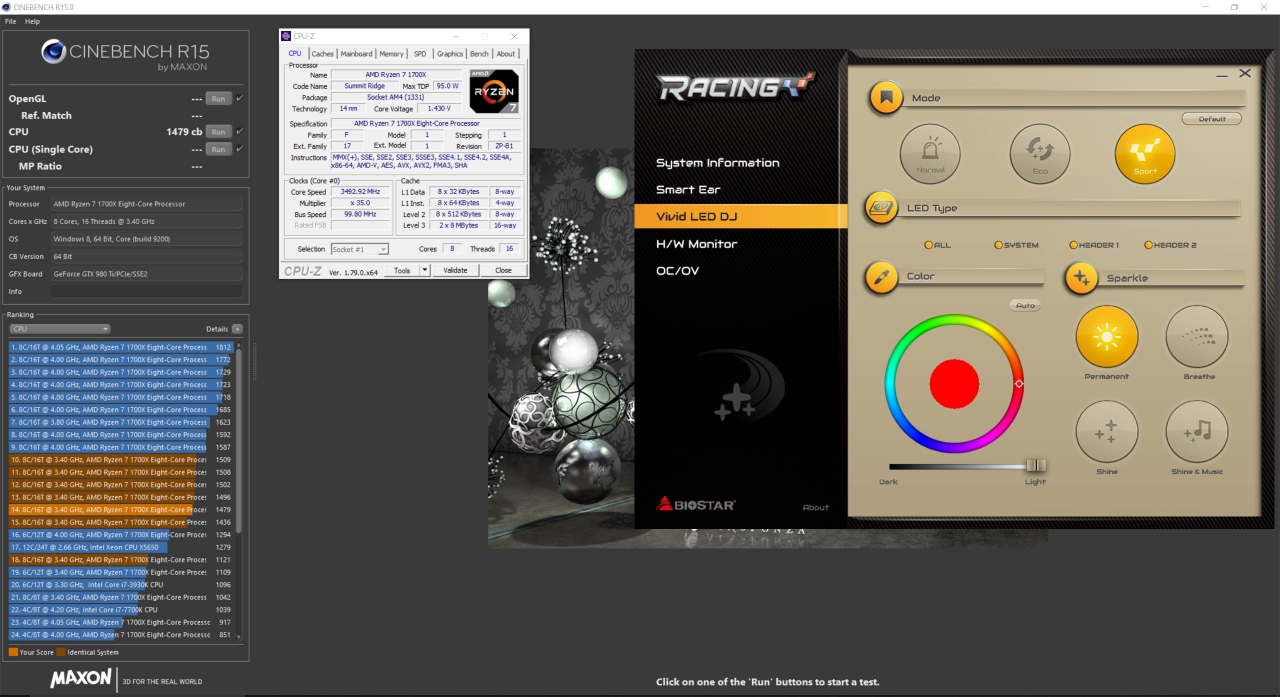Select the Eco mode icon
Viewport: 1280px width, 697px height.
pyautogui.click(x=1040, y=154)
